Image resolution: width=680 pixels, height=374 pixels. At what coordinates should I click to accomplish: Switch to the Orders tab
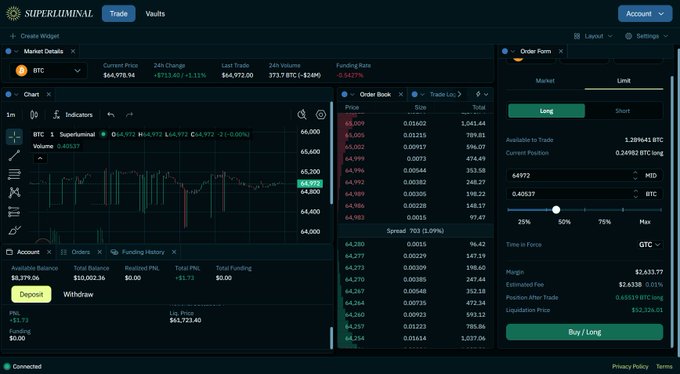click(x=81, y=252)
